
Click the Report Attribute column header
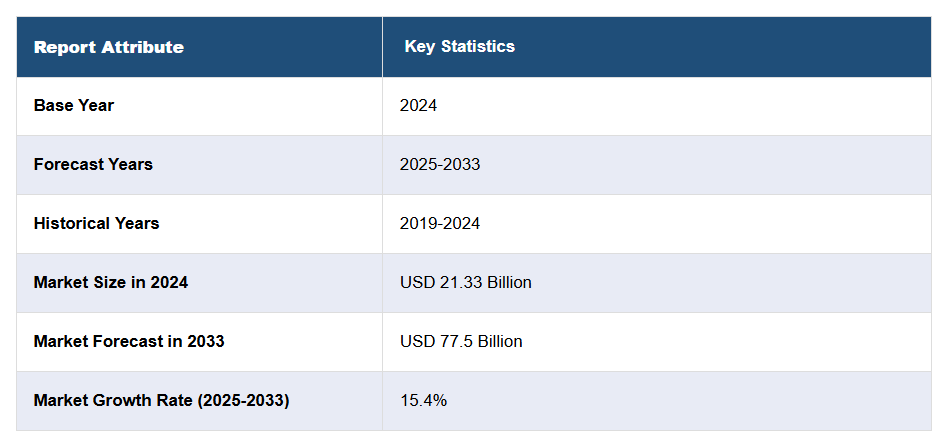point(108,47)
